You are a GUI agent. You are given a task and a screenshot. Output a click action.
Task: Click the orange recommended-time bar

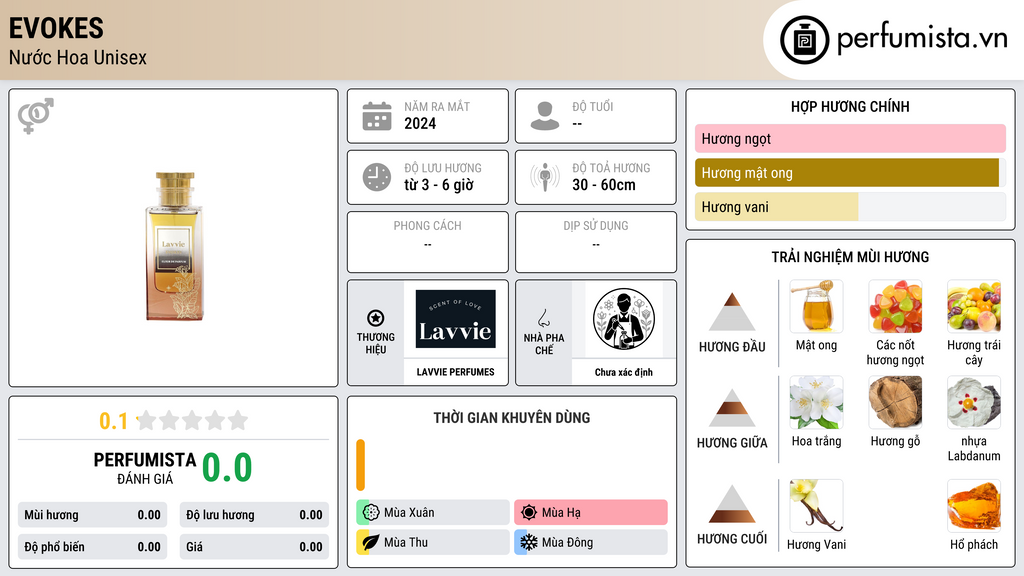[x=360, y=465]
